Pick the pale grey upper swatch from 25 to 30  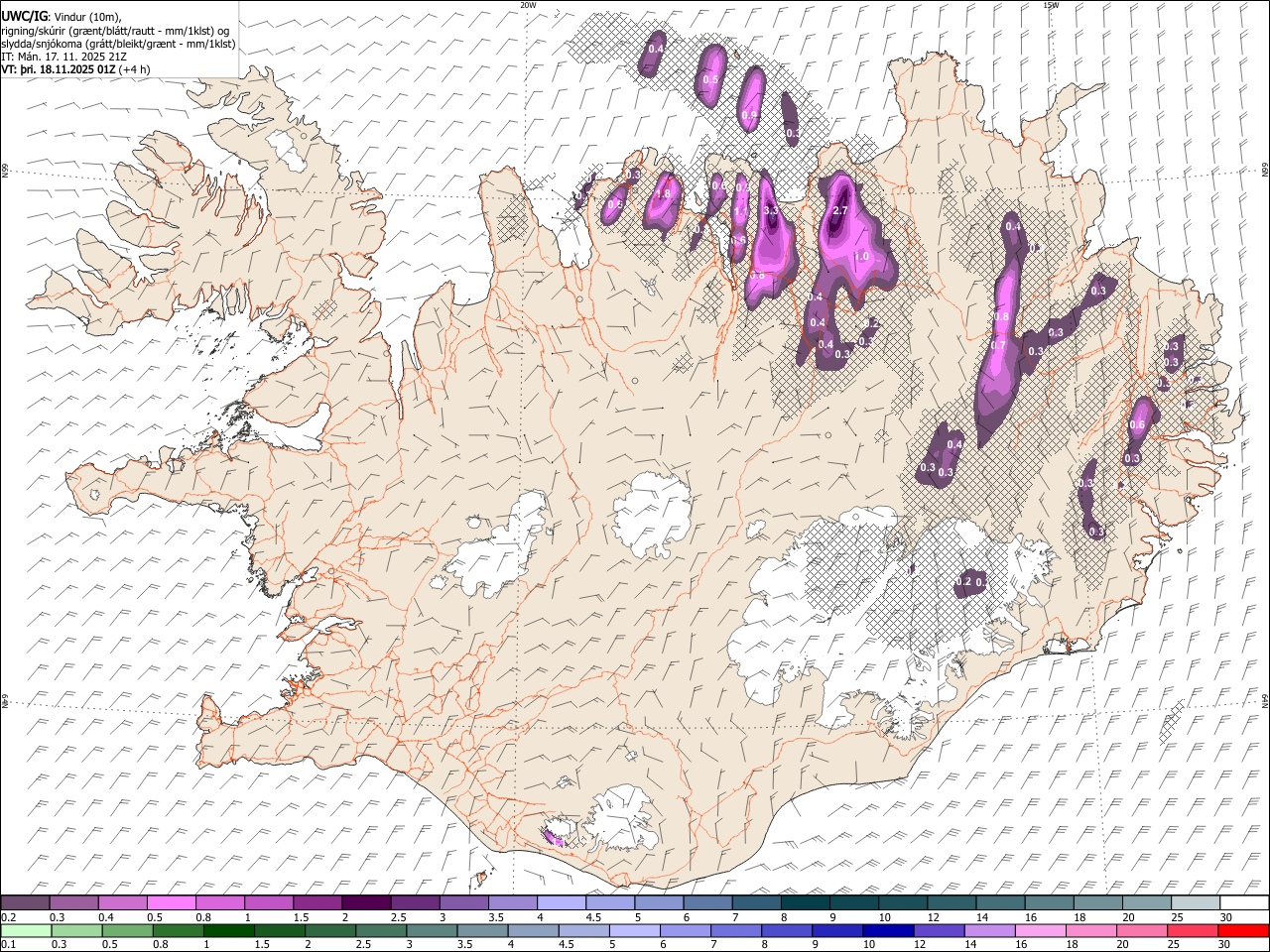click(x=1195, y=903)
